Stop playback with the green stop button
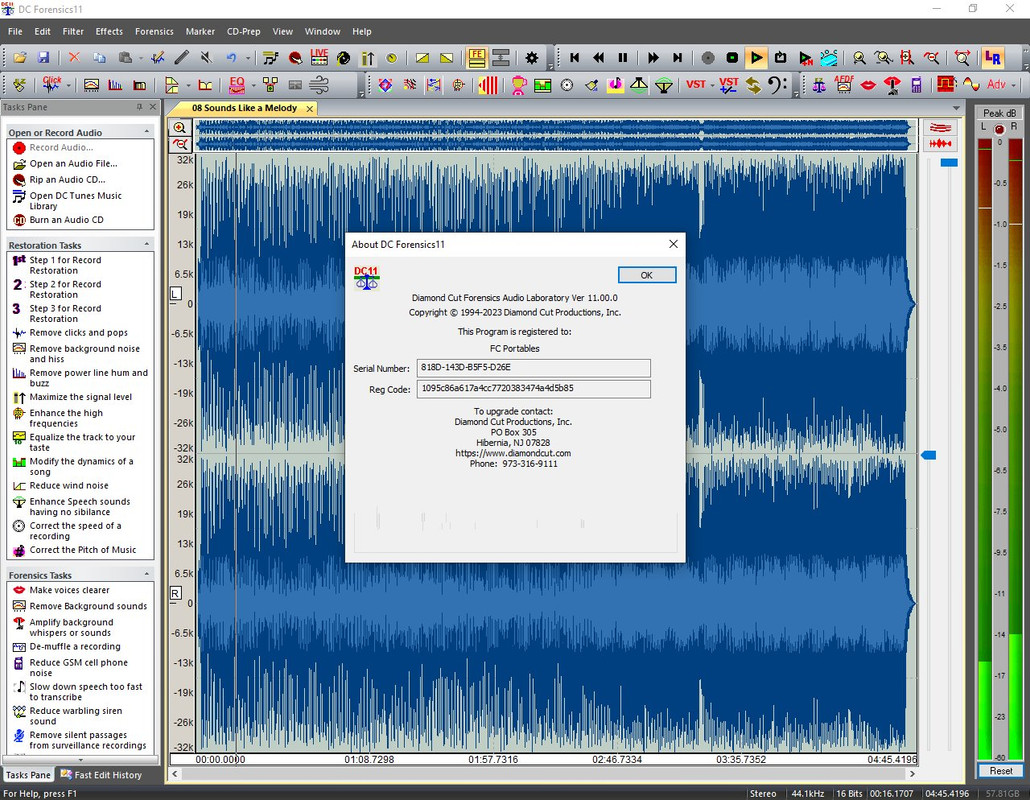The width and height of the screenshot is (1030, 800). point(732,58)
